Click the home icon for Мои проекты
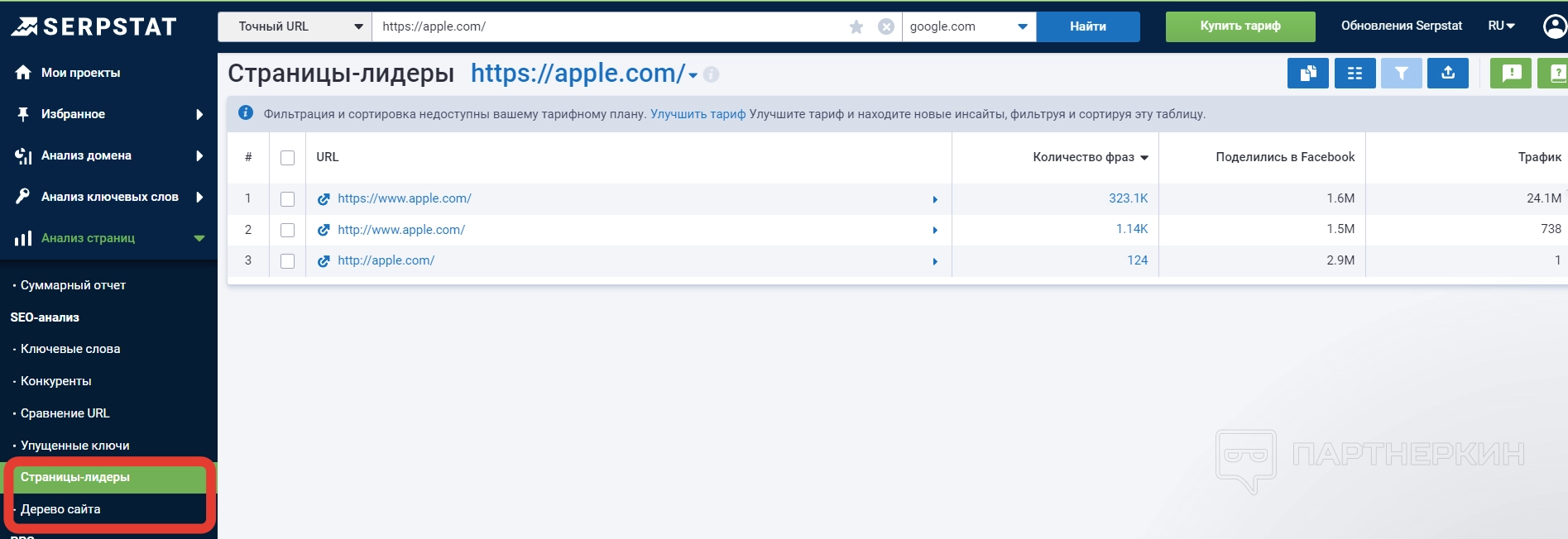The height and width of the screenshot is (539, 1568). point(23,73)
